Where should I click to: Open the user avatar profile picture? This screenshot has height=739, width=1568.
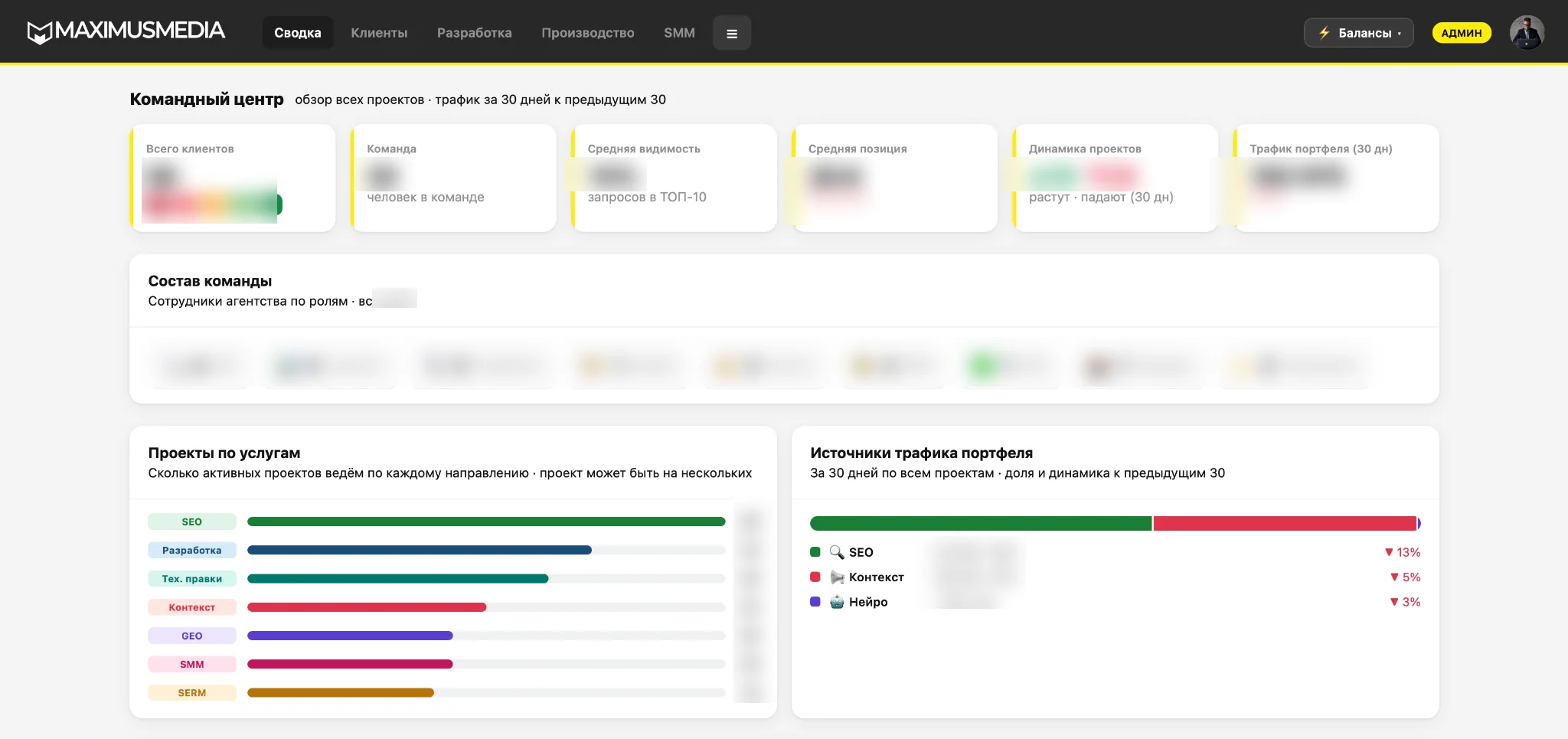point(1527,33)
